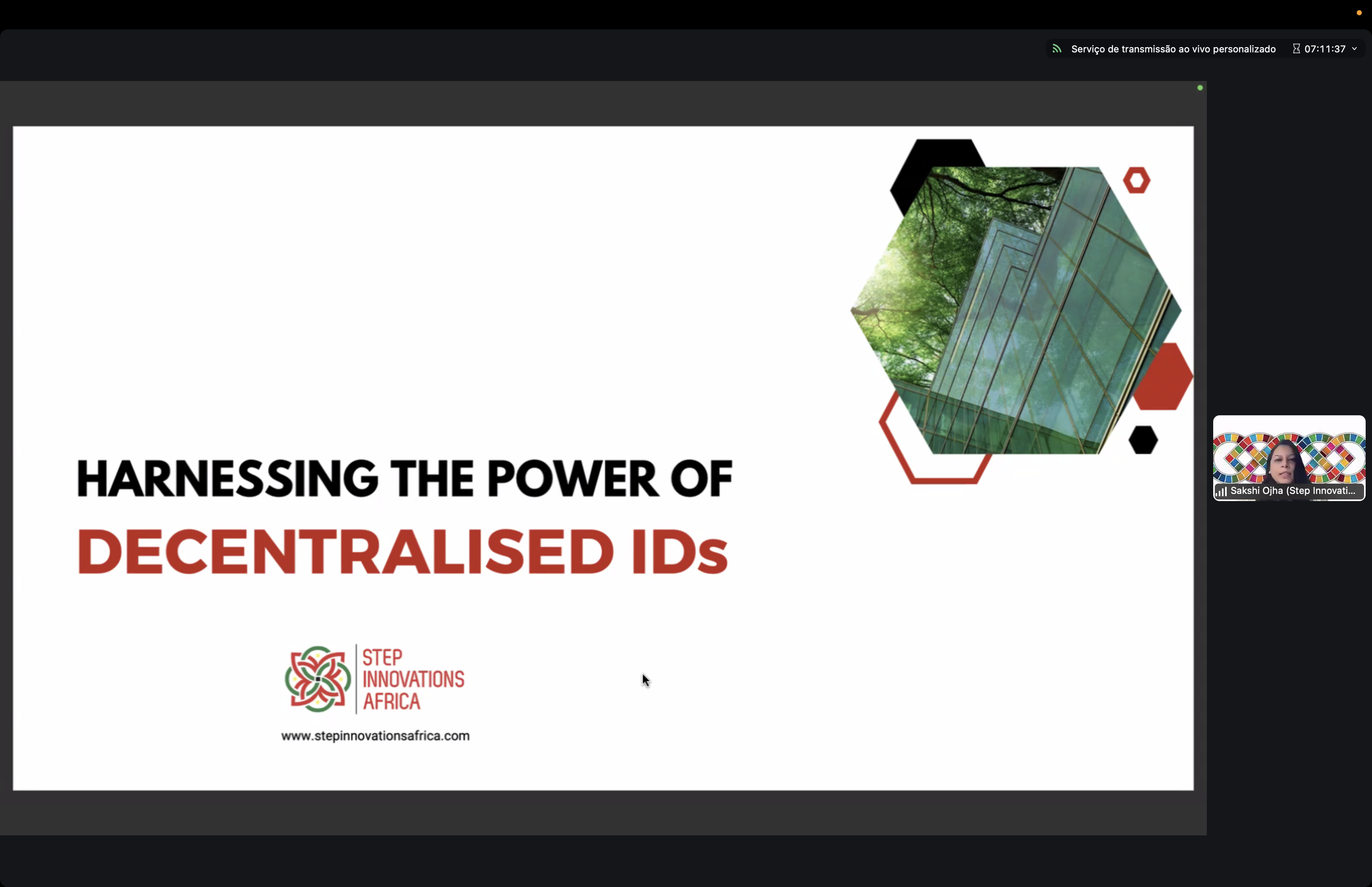Click the green status dot atop shared screen
Screen dimensions: 1372x887
(1200, 87)
